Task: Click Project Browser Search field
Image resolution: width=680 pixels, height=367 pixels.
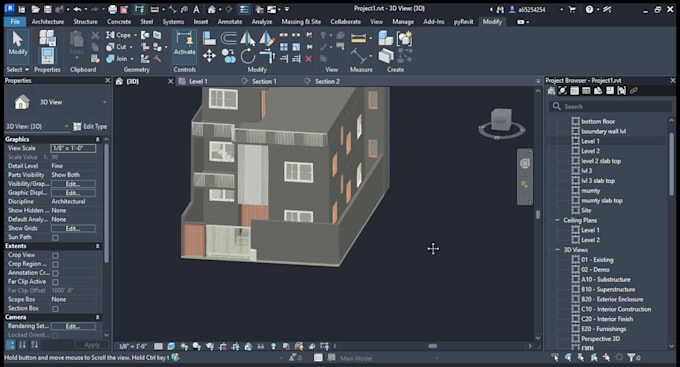Action: click(611, 106)
